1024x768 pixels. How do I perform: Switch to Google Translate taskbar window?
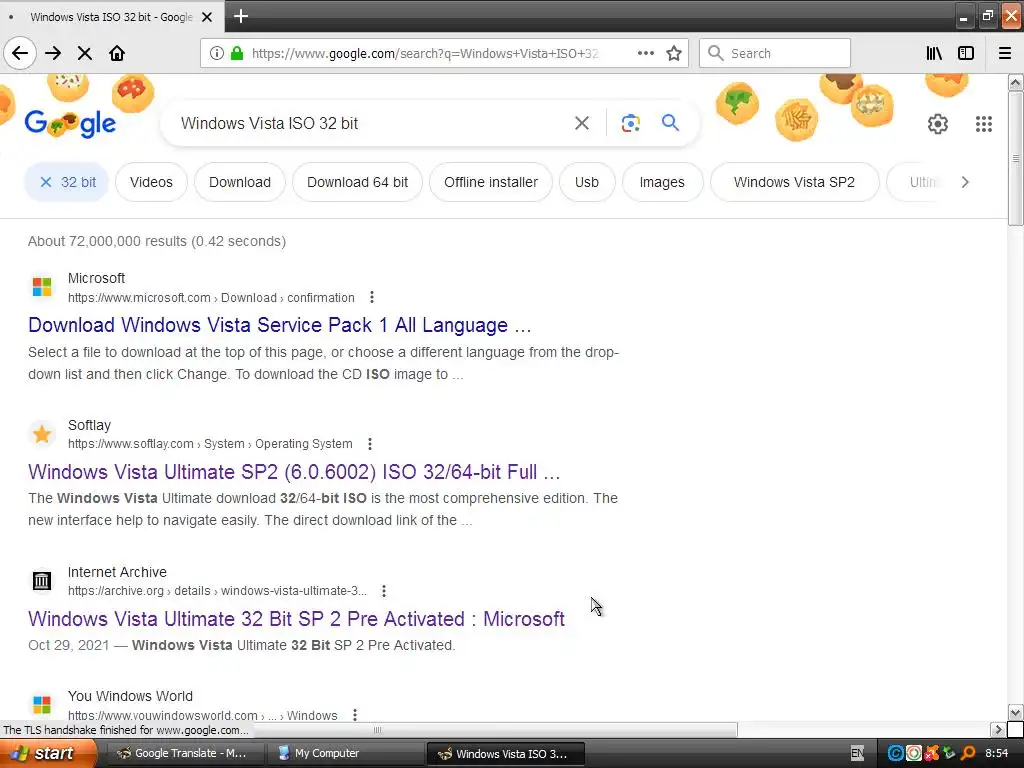point(184,754)
